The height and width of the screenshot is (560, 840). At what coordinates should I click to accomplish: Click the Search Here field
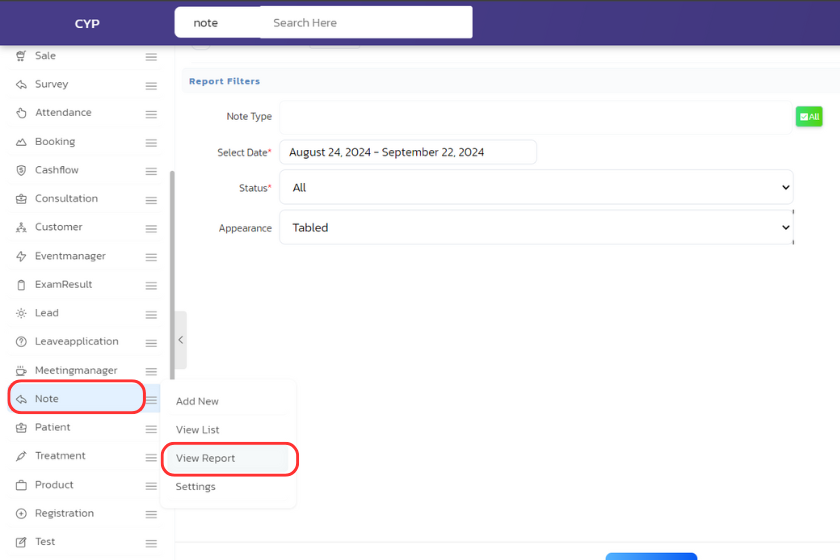coord(366,23)
